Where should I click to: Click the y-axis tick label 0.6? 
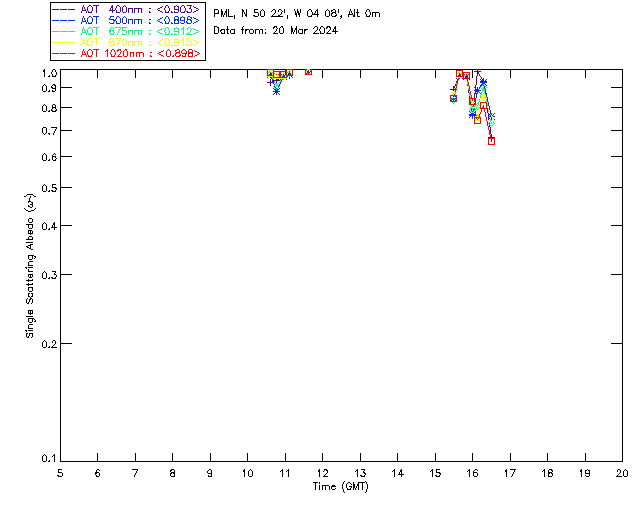(x=49, y=157)
